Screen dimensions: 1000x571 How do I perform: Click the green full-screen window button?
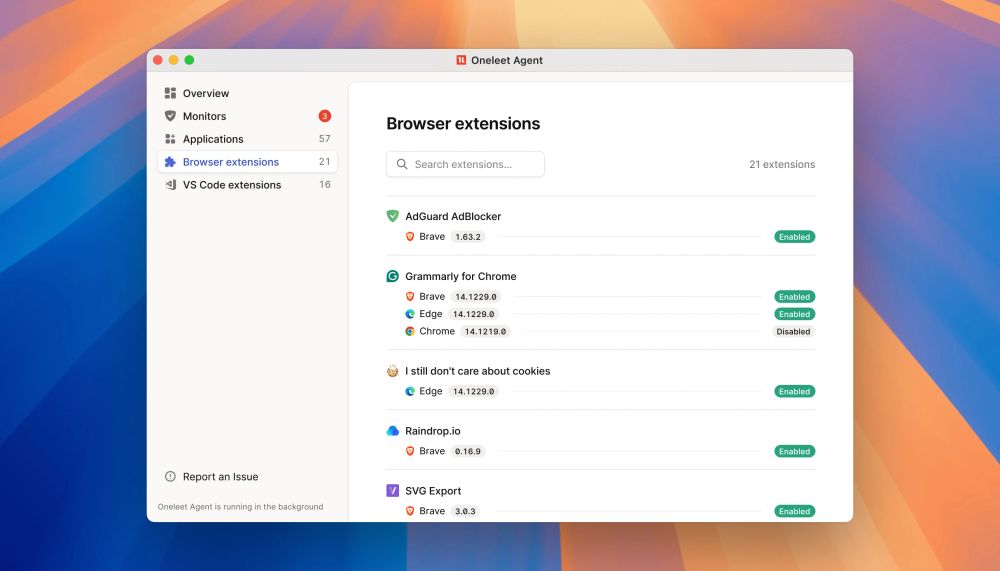(x=189, y=60)
